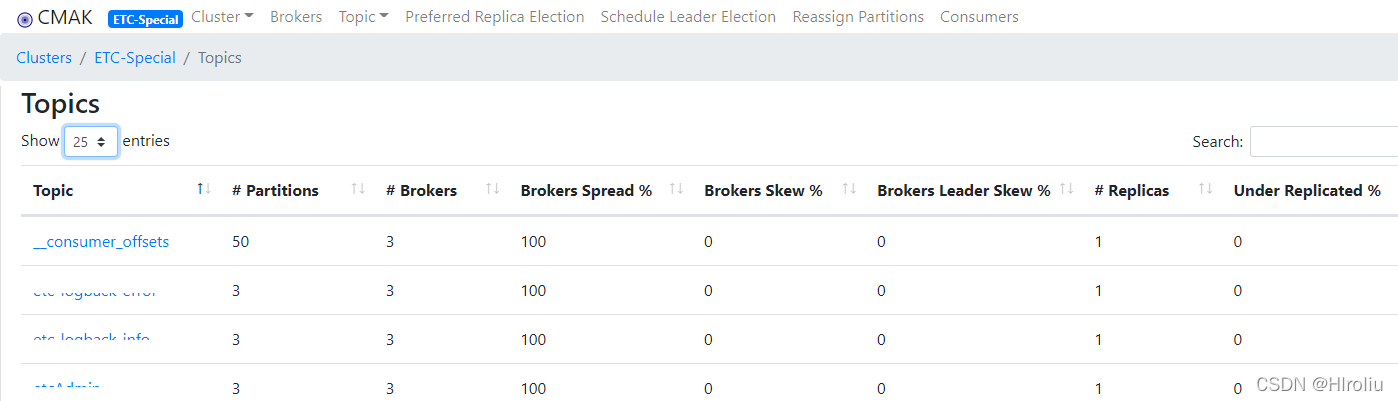This screenshot has height=401, width=1398.
Task: Sort by # Partitions column arrows
Action: [358, 190]
